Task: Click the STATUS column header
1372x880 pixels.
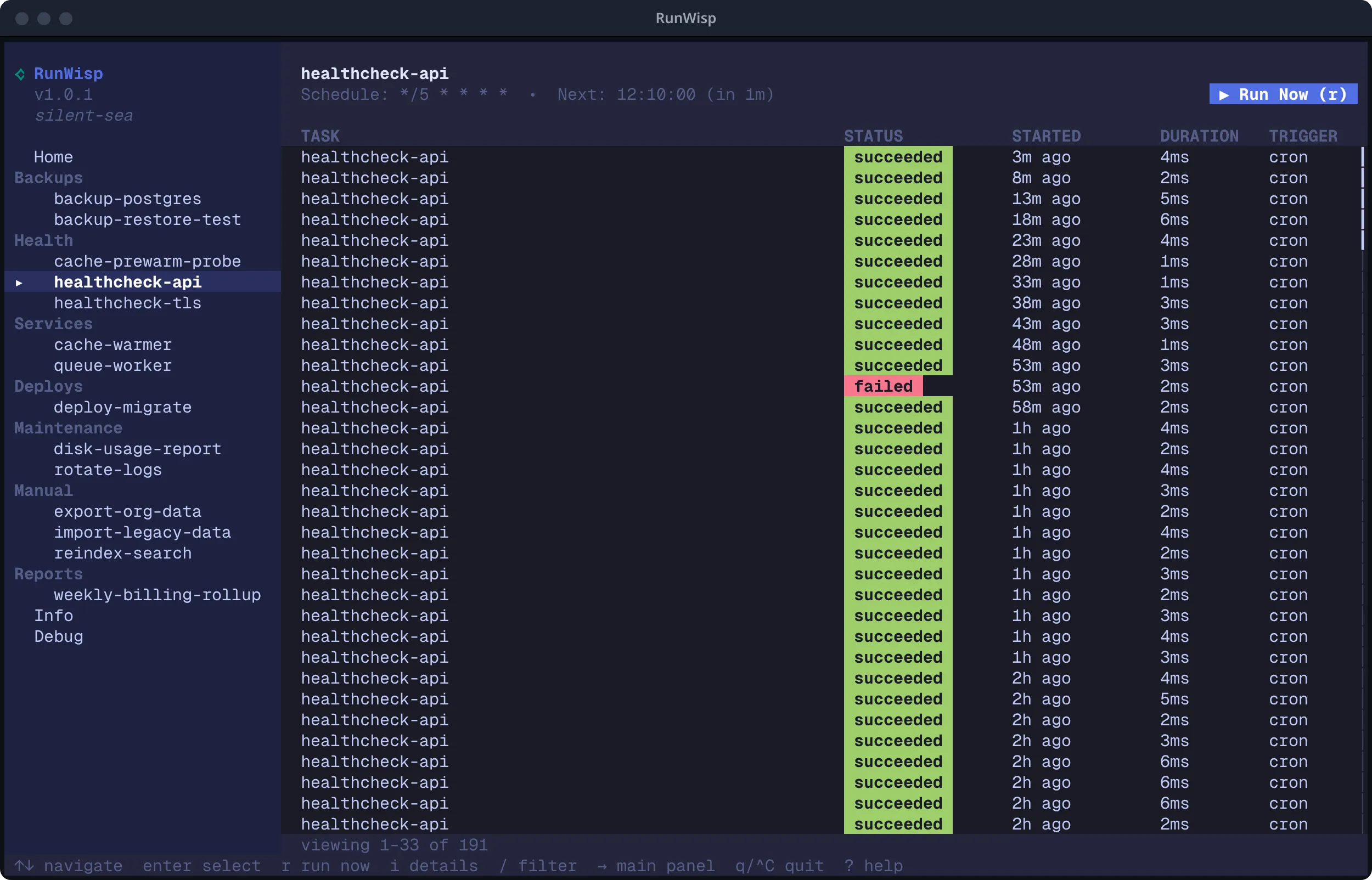Action: tap(873, 136)
